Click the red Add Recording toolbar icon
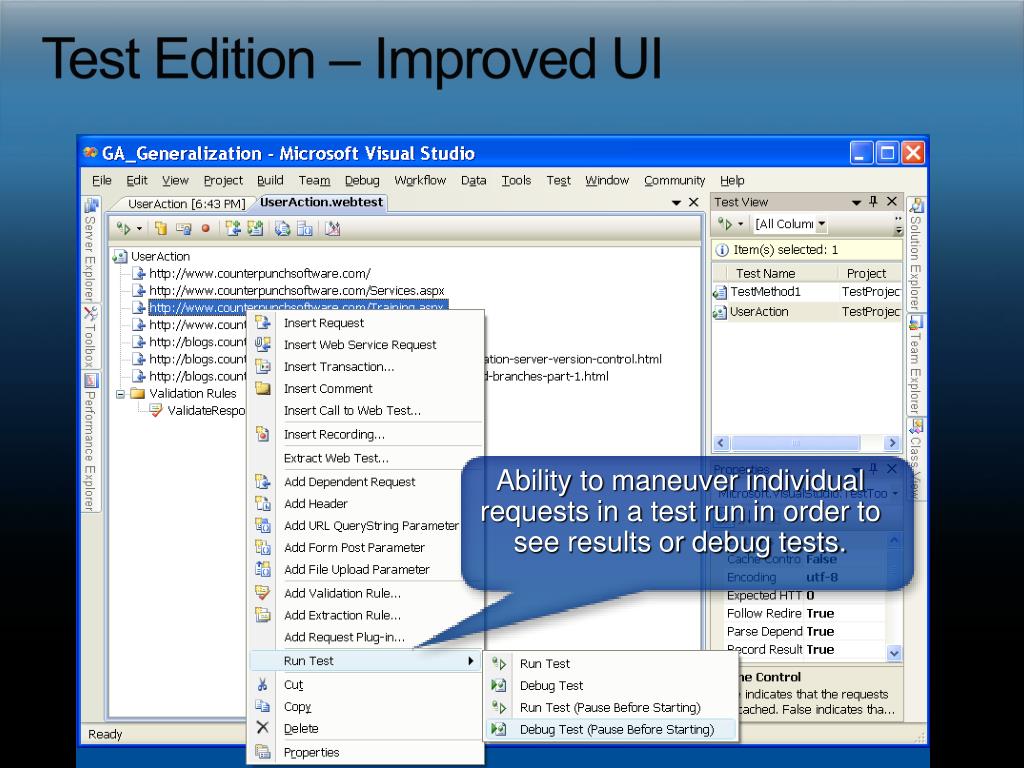Image resolution: width=1024 pixels, height=768 pixels. pyautogui.click(x=205, y=229)
